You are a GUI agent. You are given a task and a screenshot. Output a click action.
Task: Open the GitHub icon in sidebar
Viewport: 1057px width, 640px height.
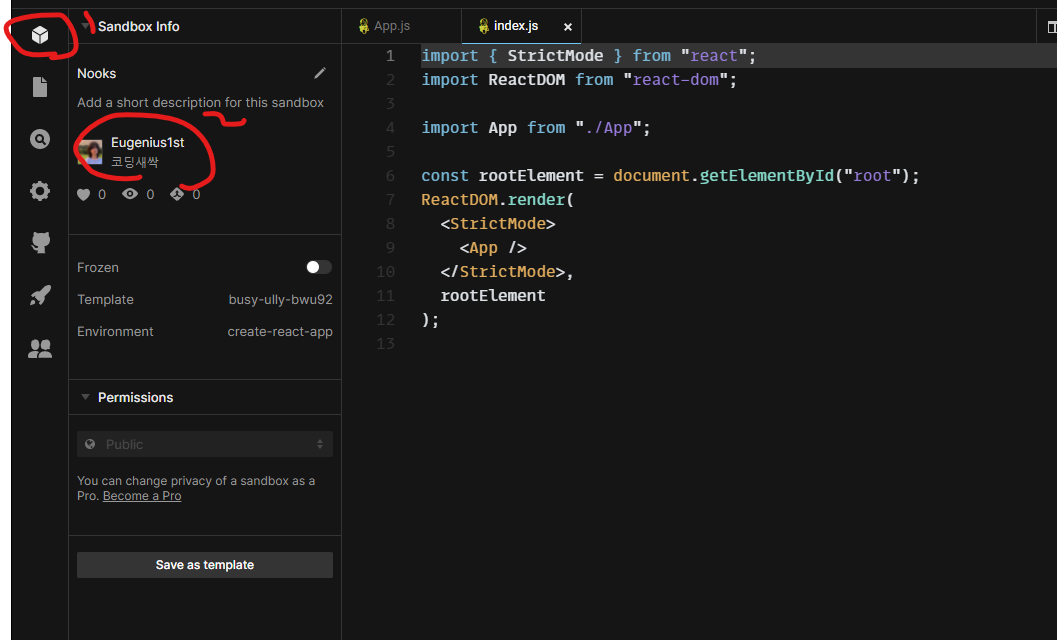40,242
